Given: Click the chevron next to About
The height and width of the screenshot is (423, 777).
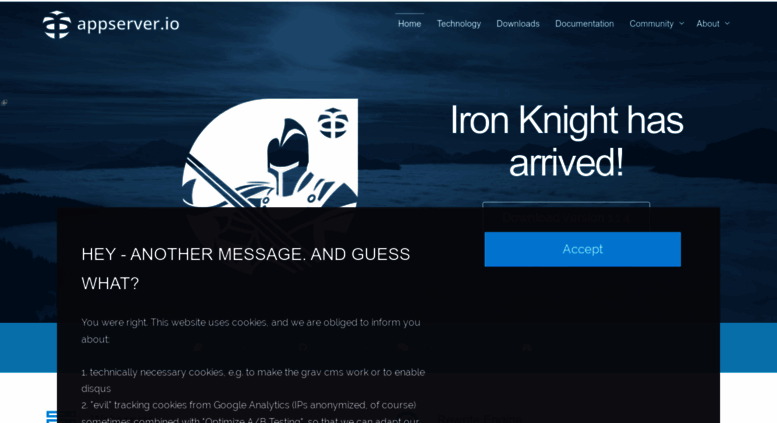Looking at the screenshot, I should point(727,23).
